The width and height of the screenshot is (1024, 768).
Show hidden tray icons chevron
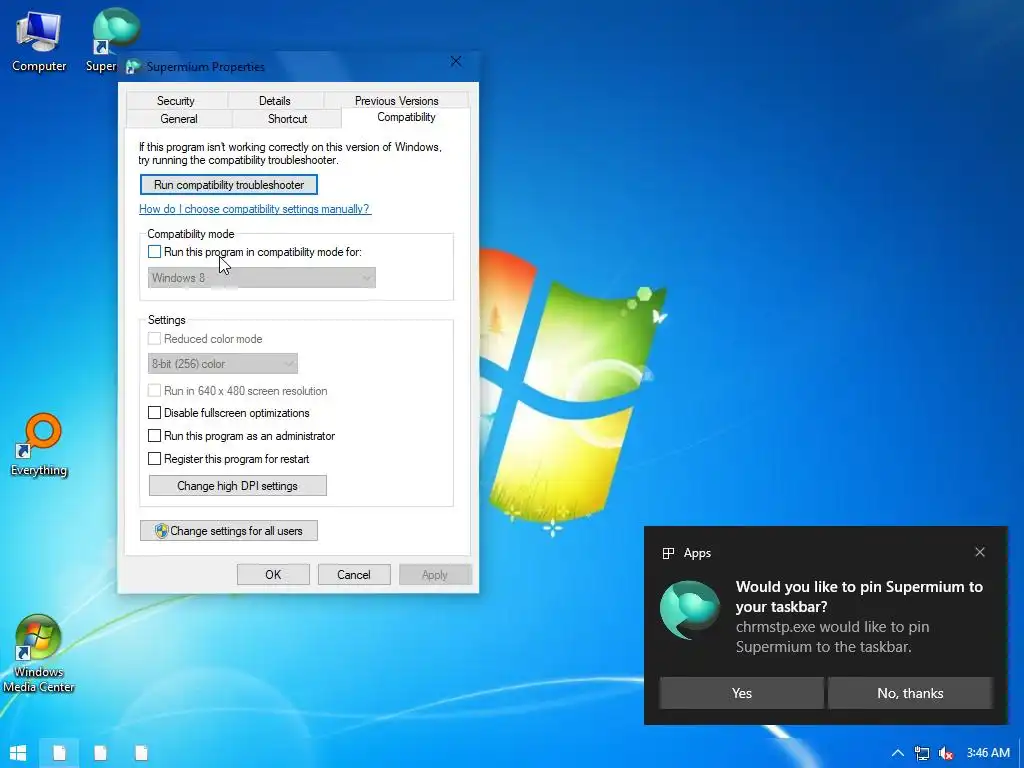[898, 753]
